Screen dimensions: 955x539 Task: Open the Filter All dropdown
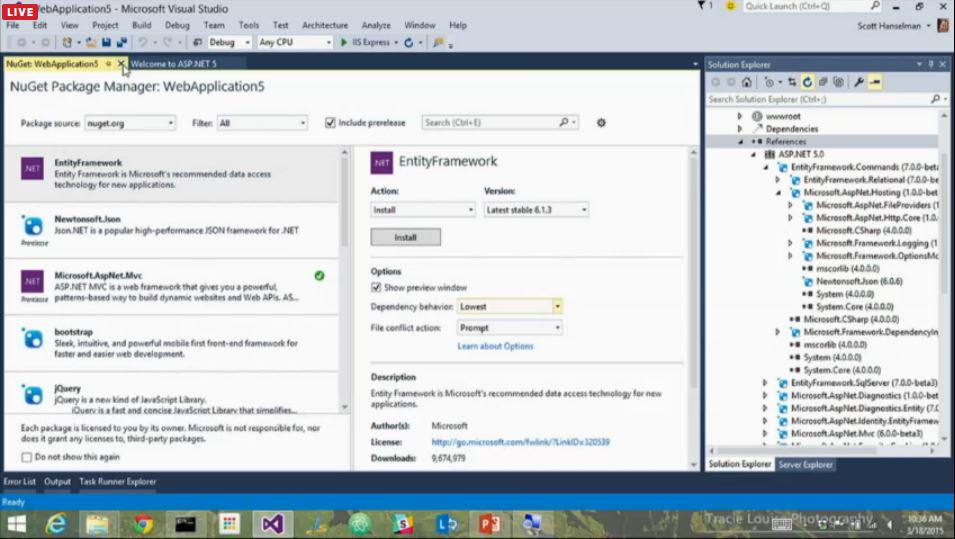[262, 123]
